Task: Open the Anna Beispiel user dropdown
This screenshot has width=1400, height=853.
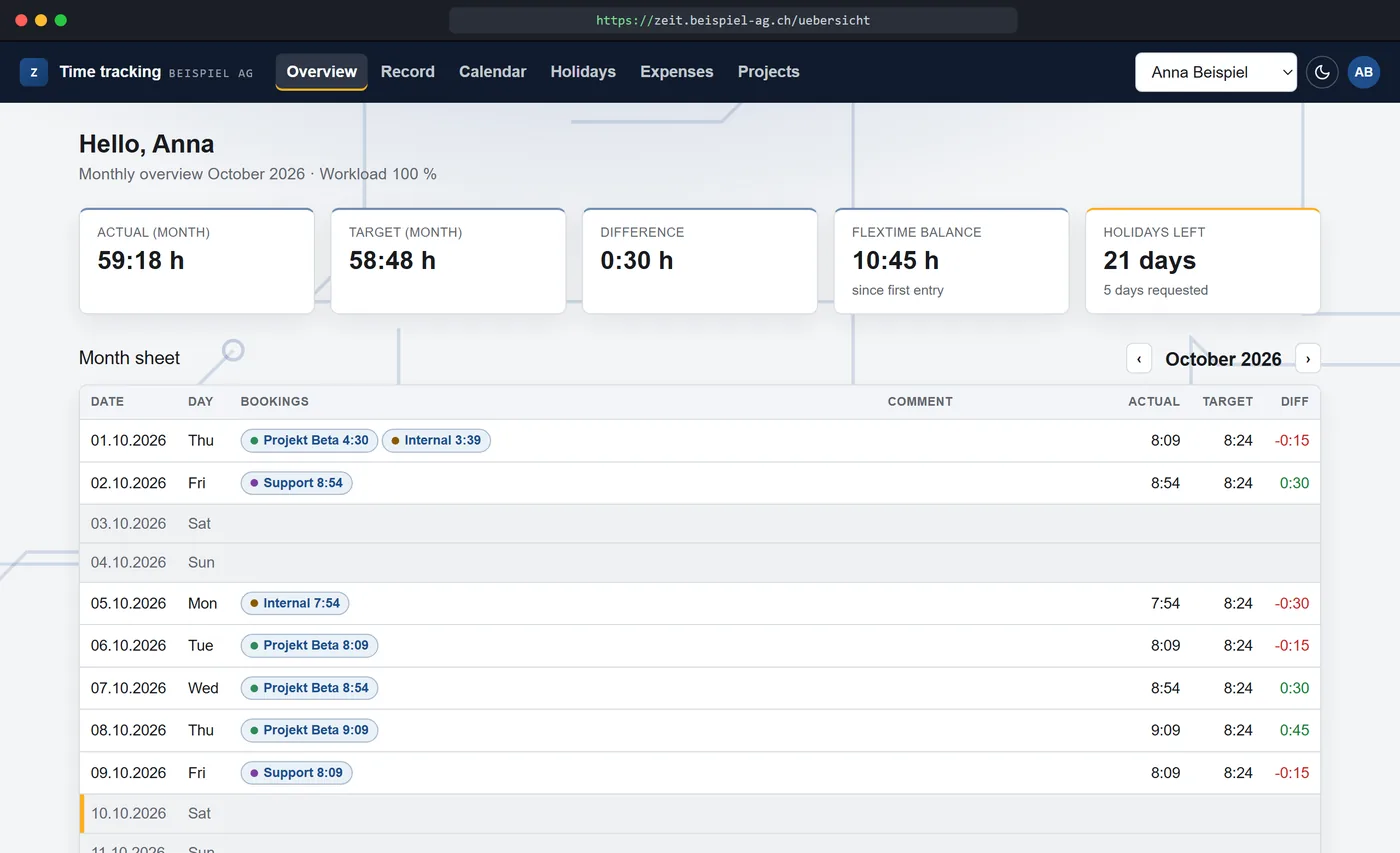Action: pyautogui.click(x=1216, y=72)
